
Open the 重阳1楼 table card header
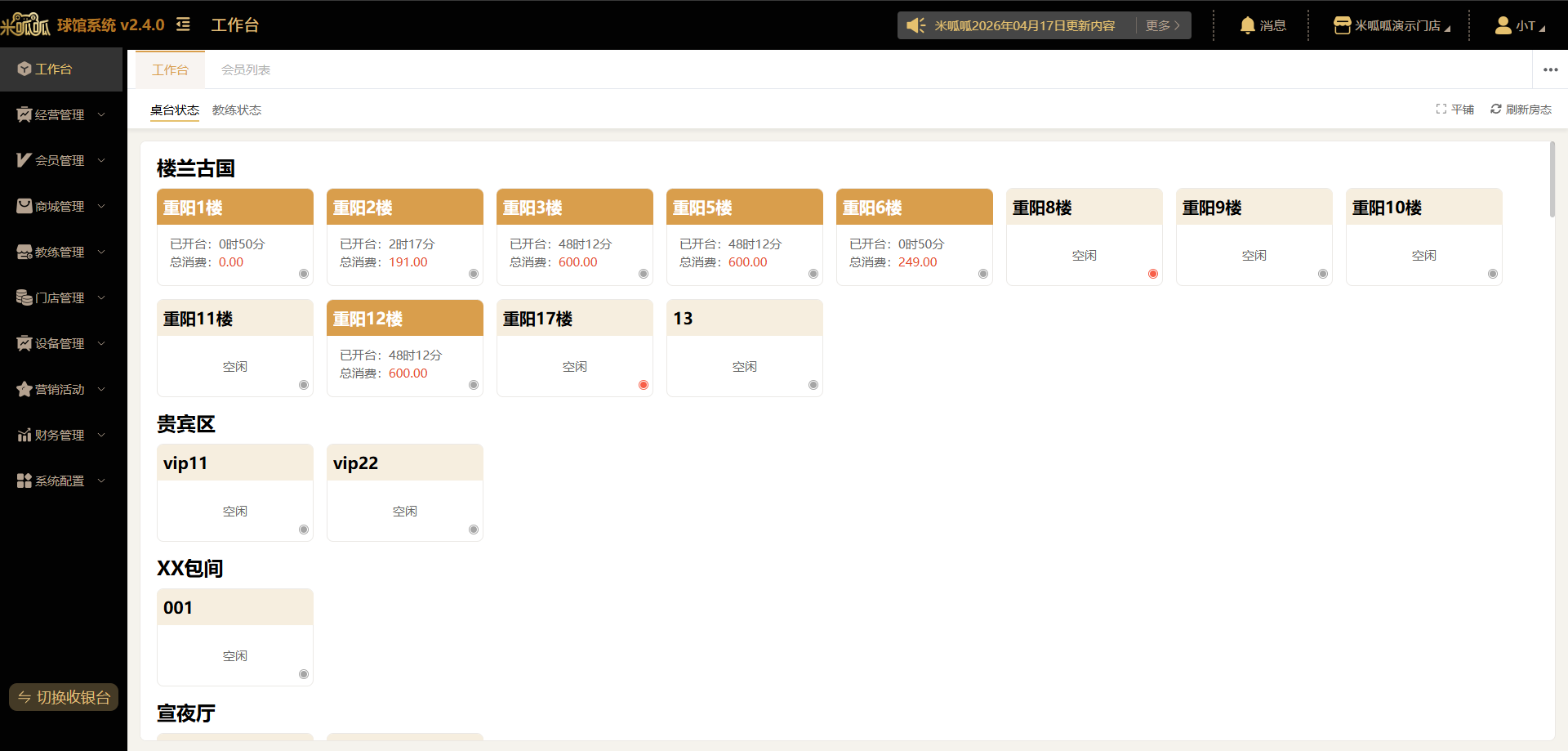click(235, 207)
